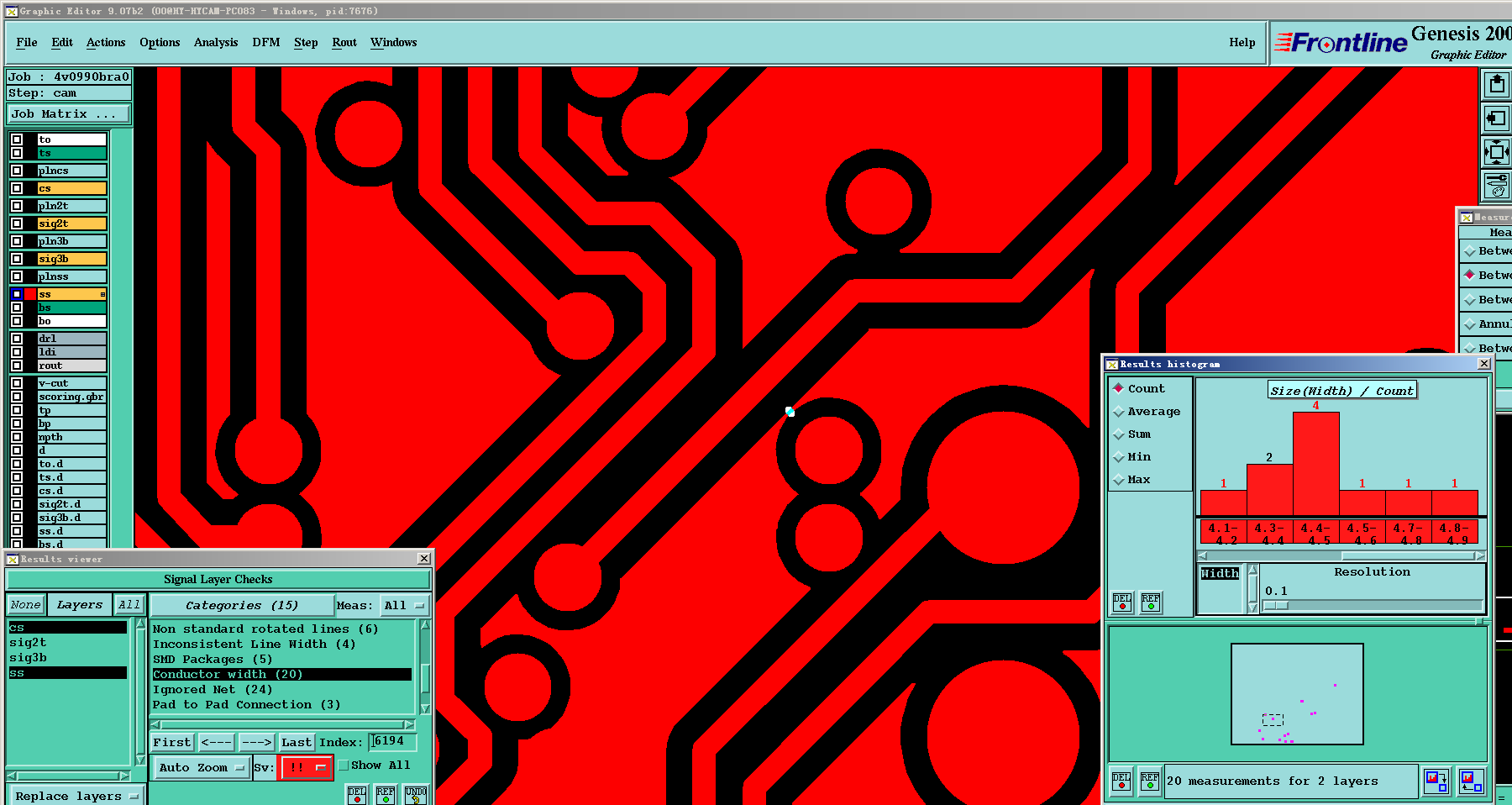Click categories list scroll-down arrow

(425, 708)
